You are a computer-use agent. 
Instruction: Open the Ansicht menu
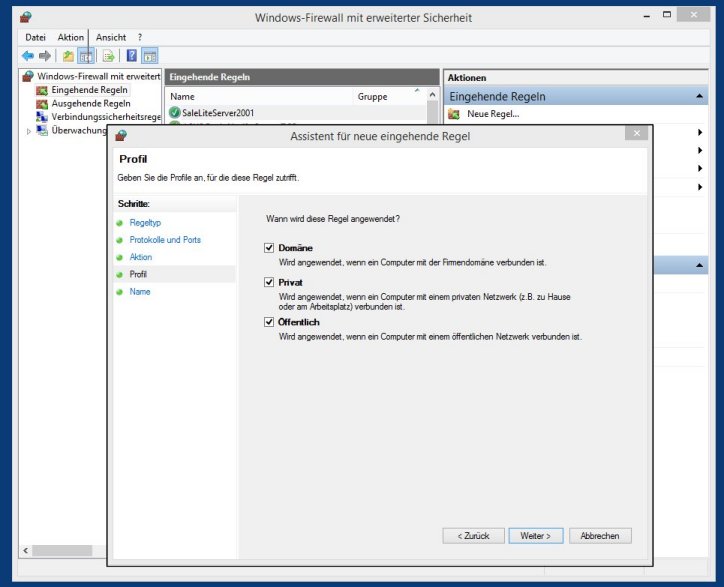coord(110,37)
